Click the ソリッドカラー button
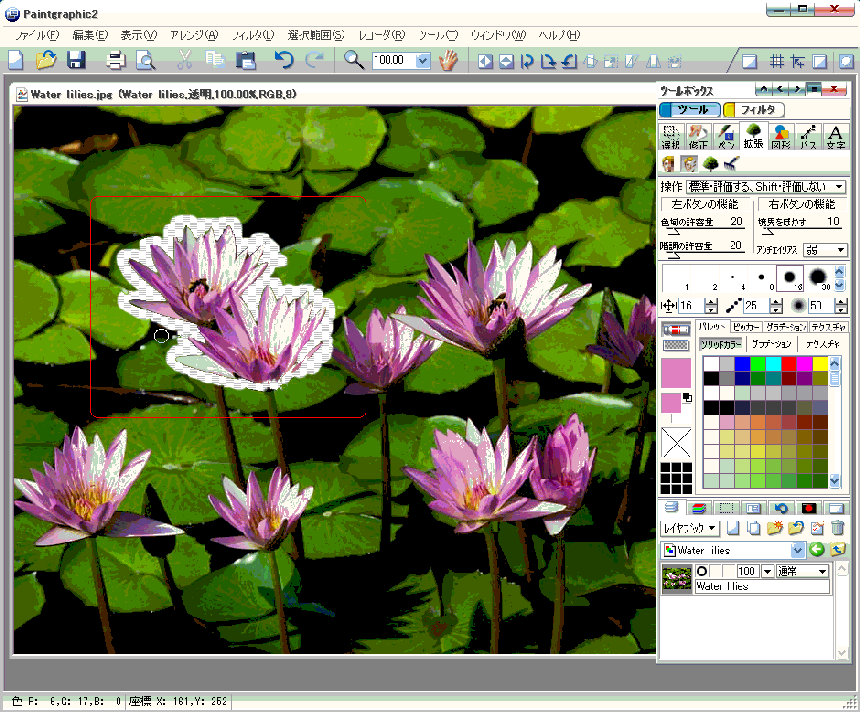 pyautogui.click(x=721, y=344)
